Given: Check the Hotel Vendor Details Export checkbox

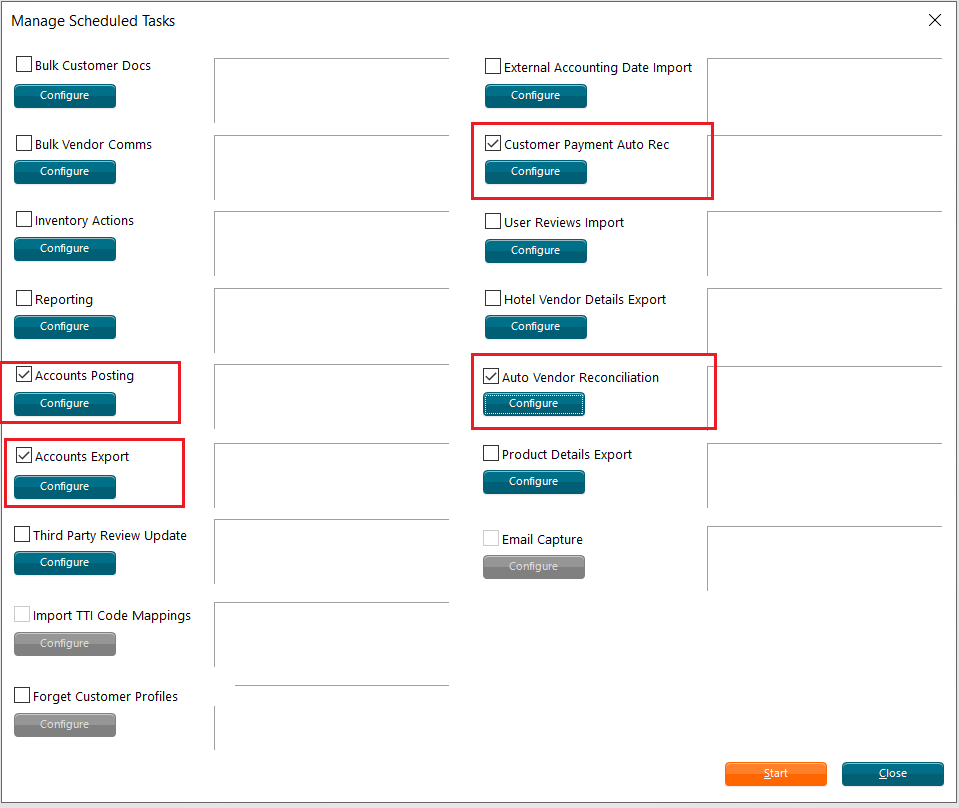Looking at the screenshot, I should 493,298.
